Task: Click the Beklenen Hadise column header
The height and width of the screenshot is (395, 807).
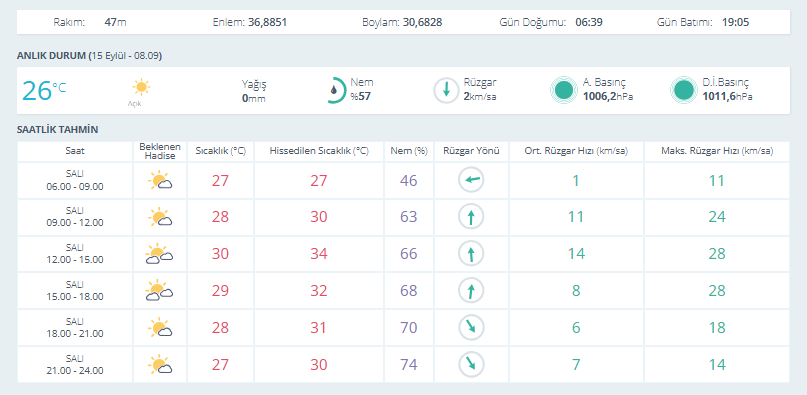Action: pyautogui.click(x=160, y=151)
